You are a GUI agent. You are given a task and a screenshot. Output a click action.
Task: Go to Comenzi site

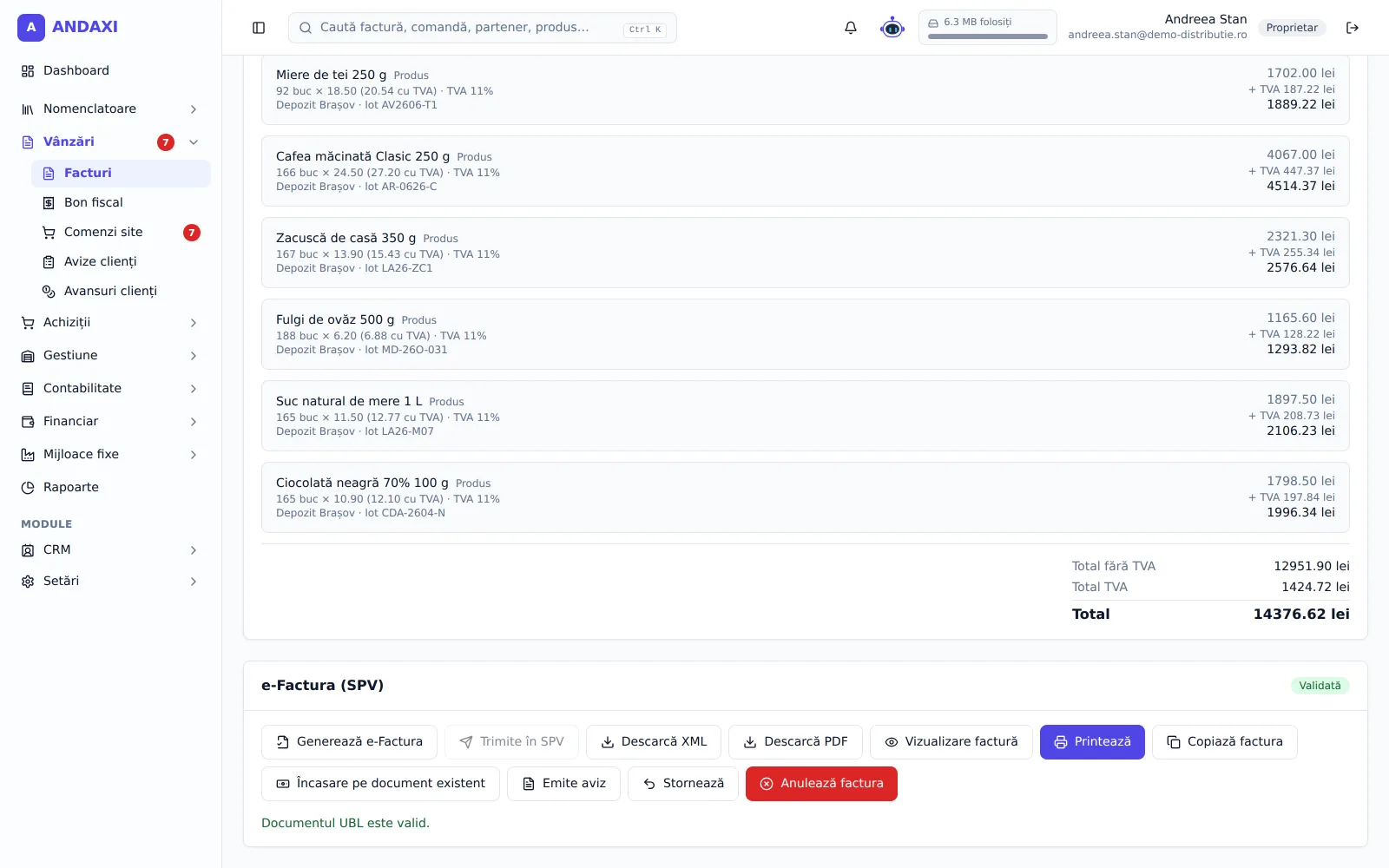click(121, 232)
